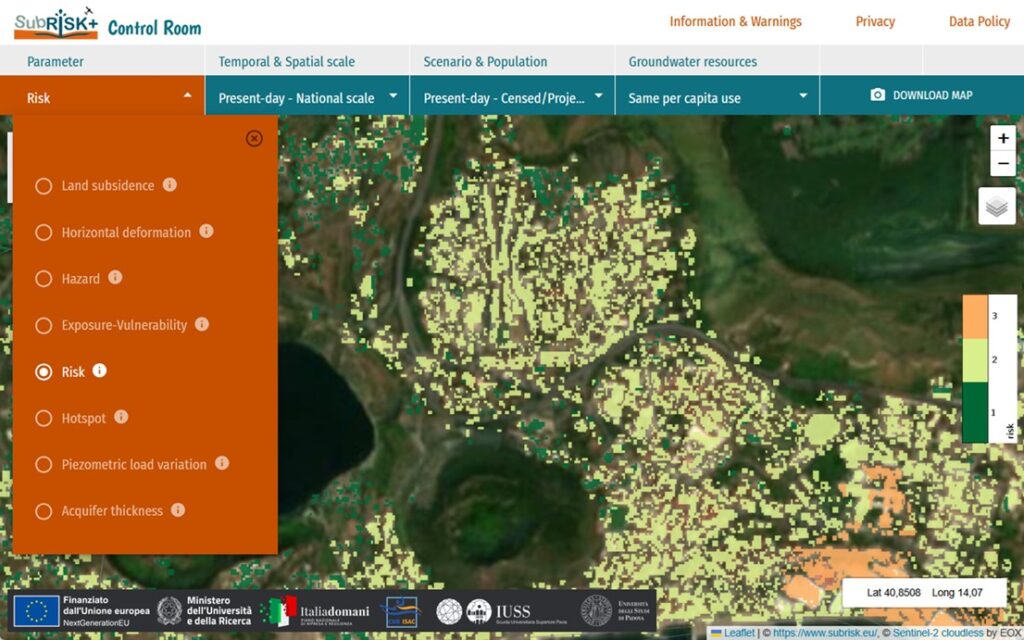Open the map layers control

997,206
